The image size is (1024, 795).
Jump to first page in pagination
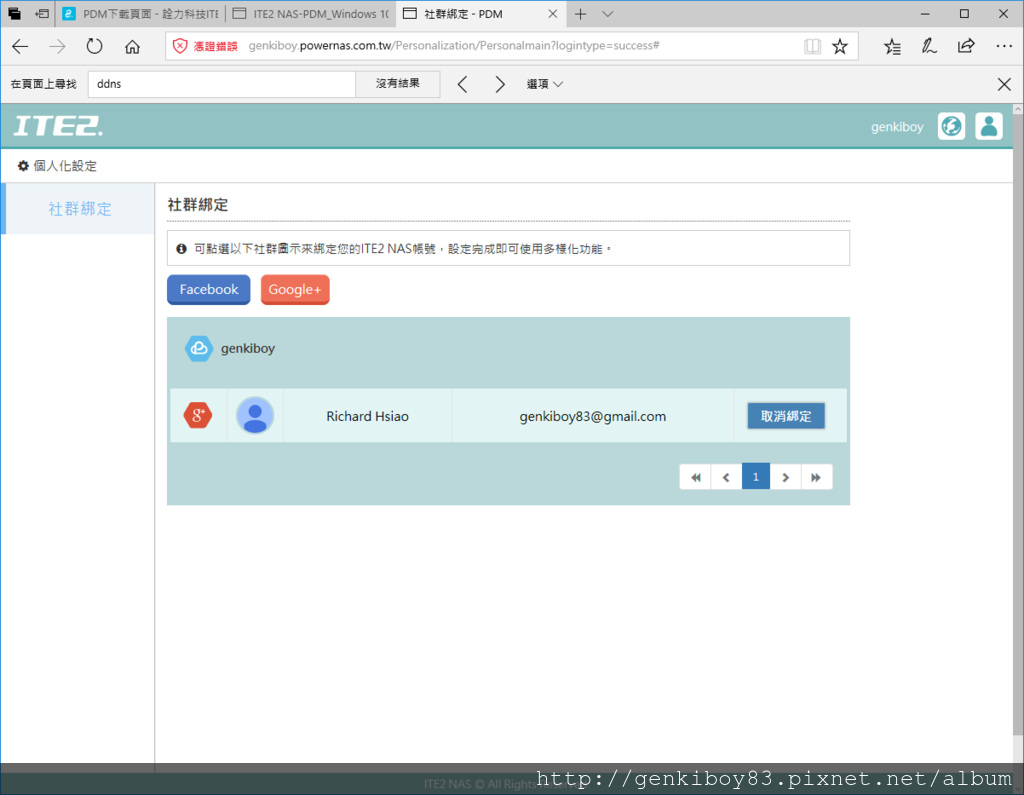pos(696,477)
